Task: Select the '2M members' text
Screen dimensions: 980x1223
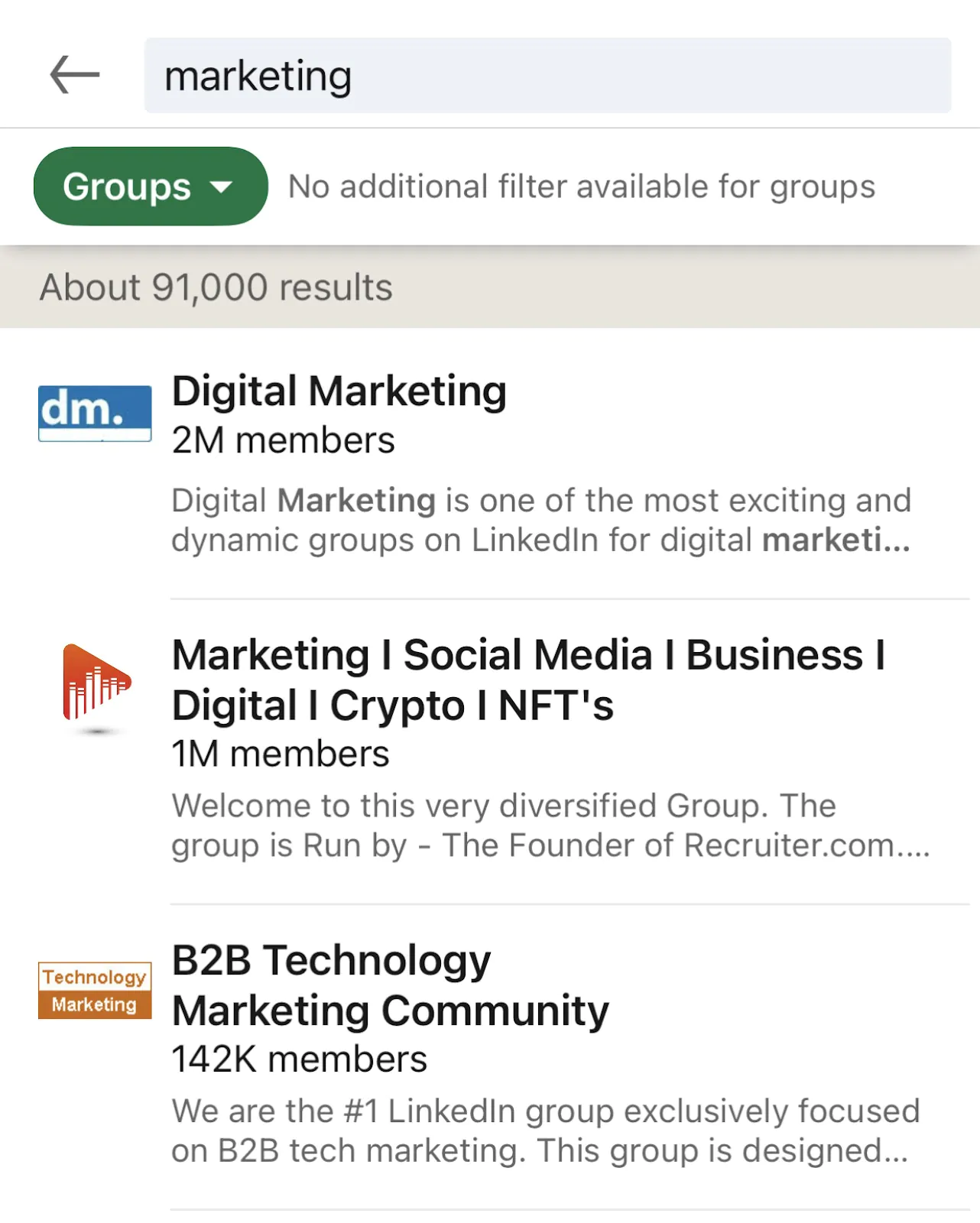Action: pyautogui.click(x=284, y=440)
